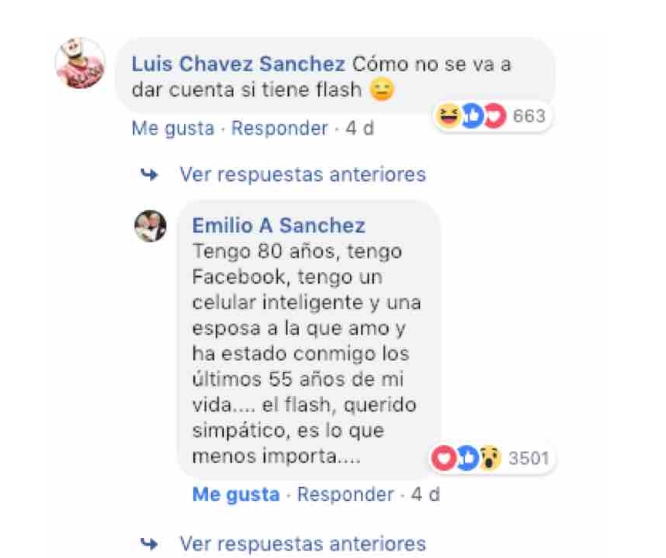Toggle the bold Me gusta under Emilio's comment
666x558 pixels.
[236, 494]
